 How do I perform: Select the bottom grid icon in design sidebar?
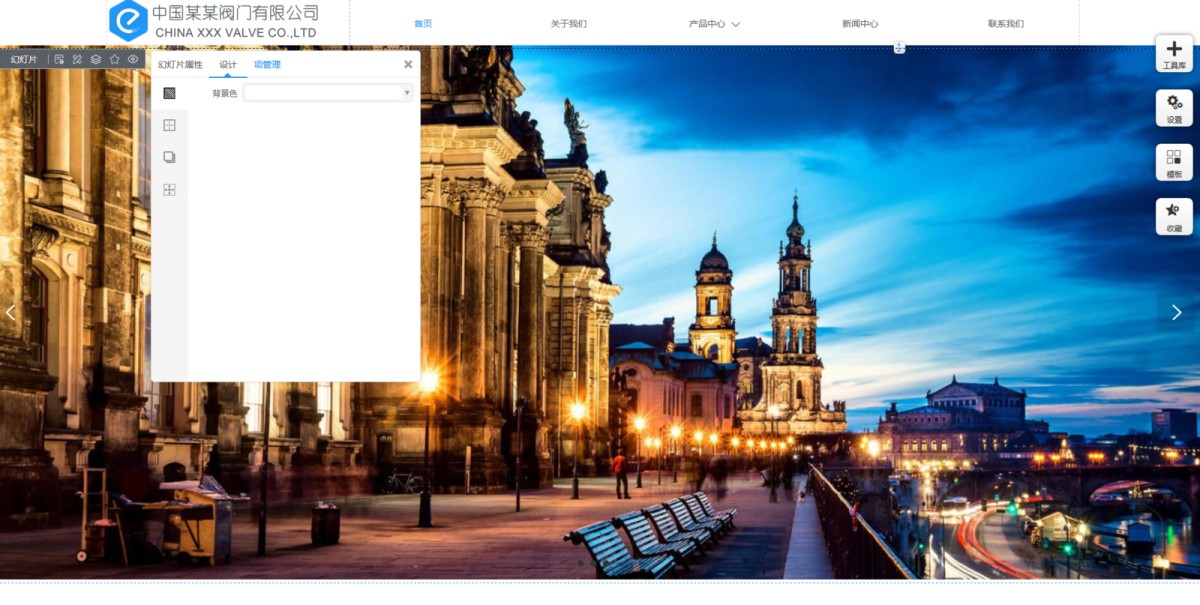(169, 189)
